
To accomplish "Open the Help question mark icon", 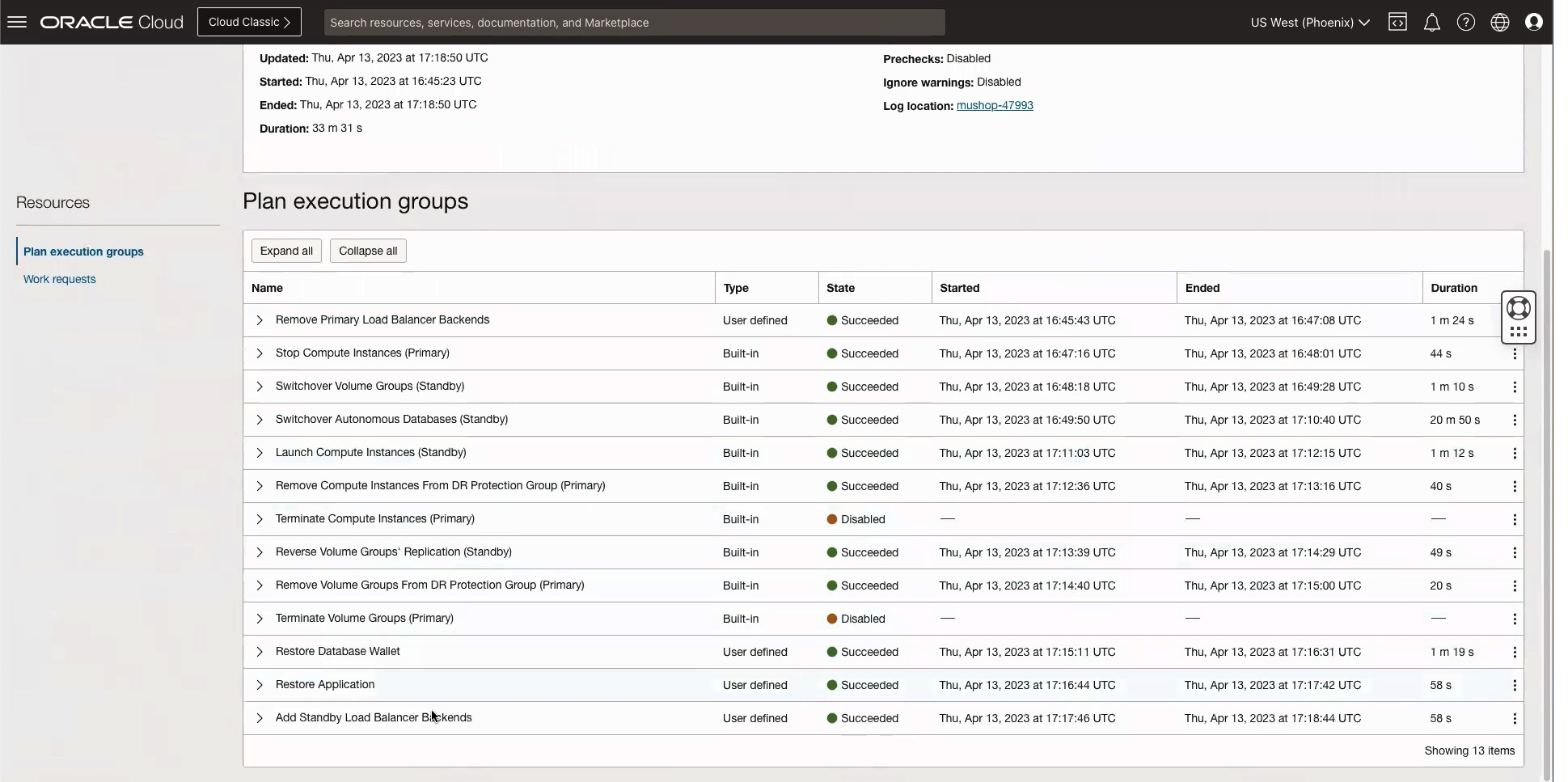I will (x=1466, y=21).
